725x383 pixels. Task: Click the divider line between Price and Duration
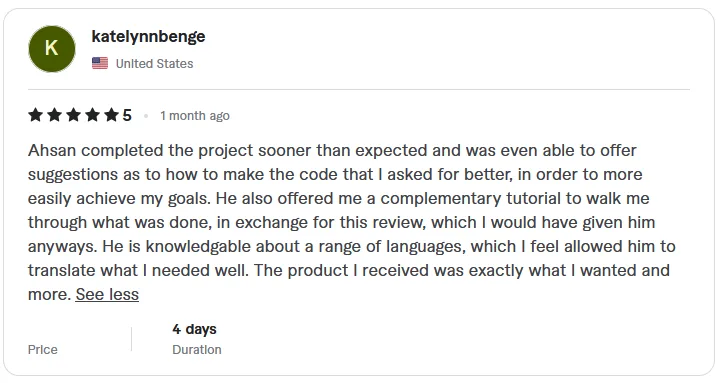[x=131, y=339]
